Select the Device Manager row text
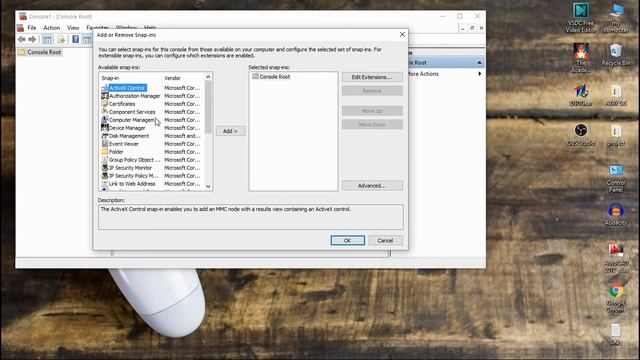640x360 pixels. pos(127,128)
